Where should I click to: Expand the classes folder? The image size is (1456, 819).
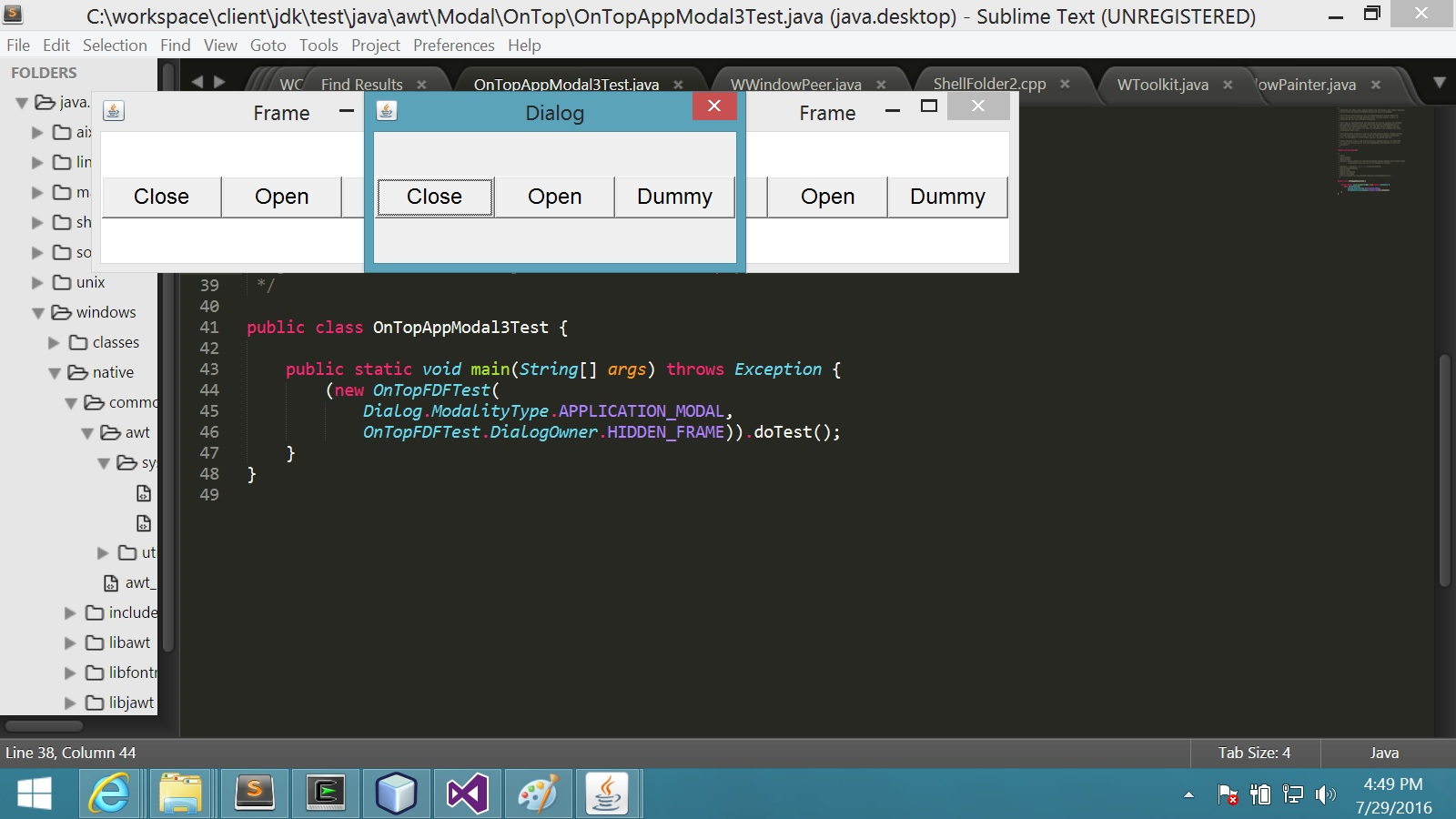(54, 343)
